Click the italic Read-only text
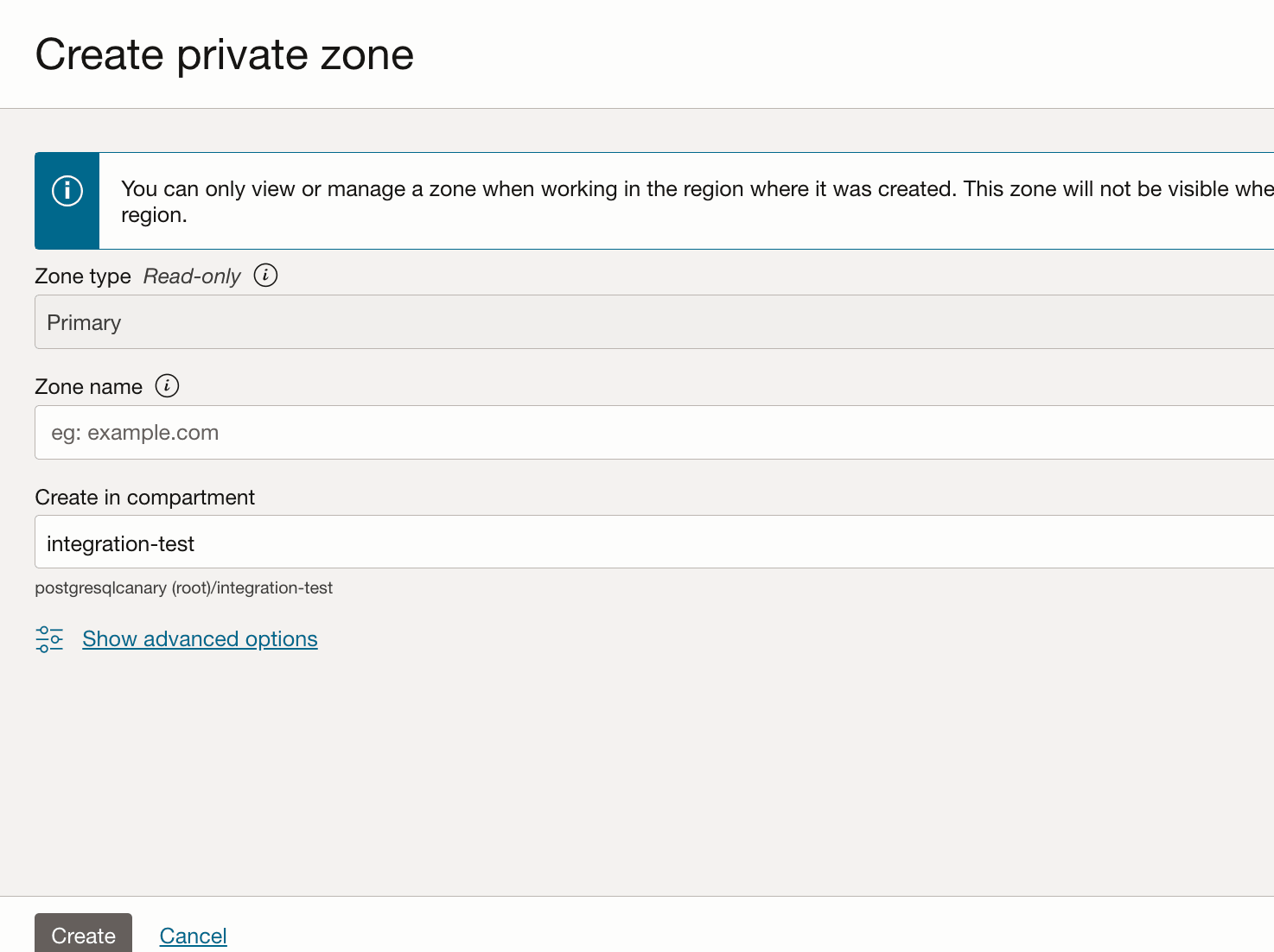 point(192,276)
